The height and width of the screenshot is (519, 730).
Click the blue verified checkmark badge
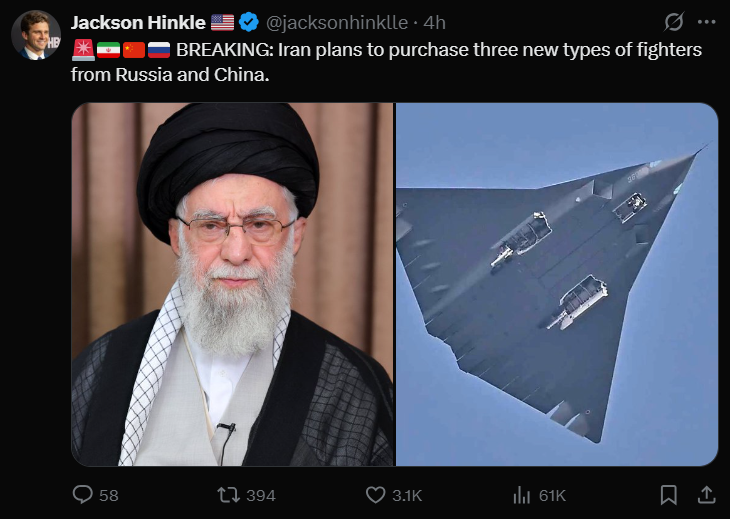pyautogui.click(x=249, y=22)
